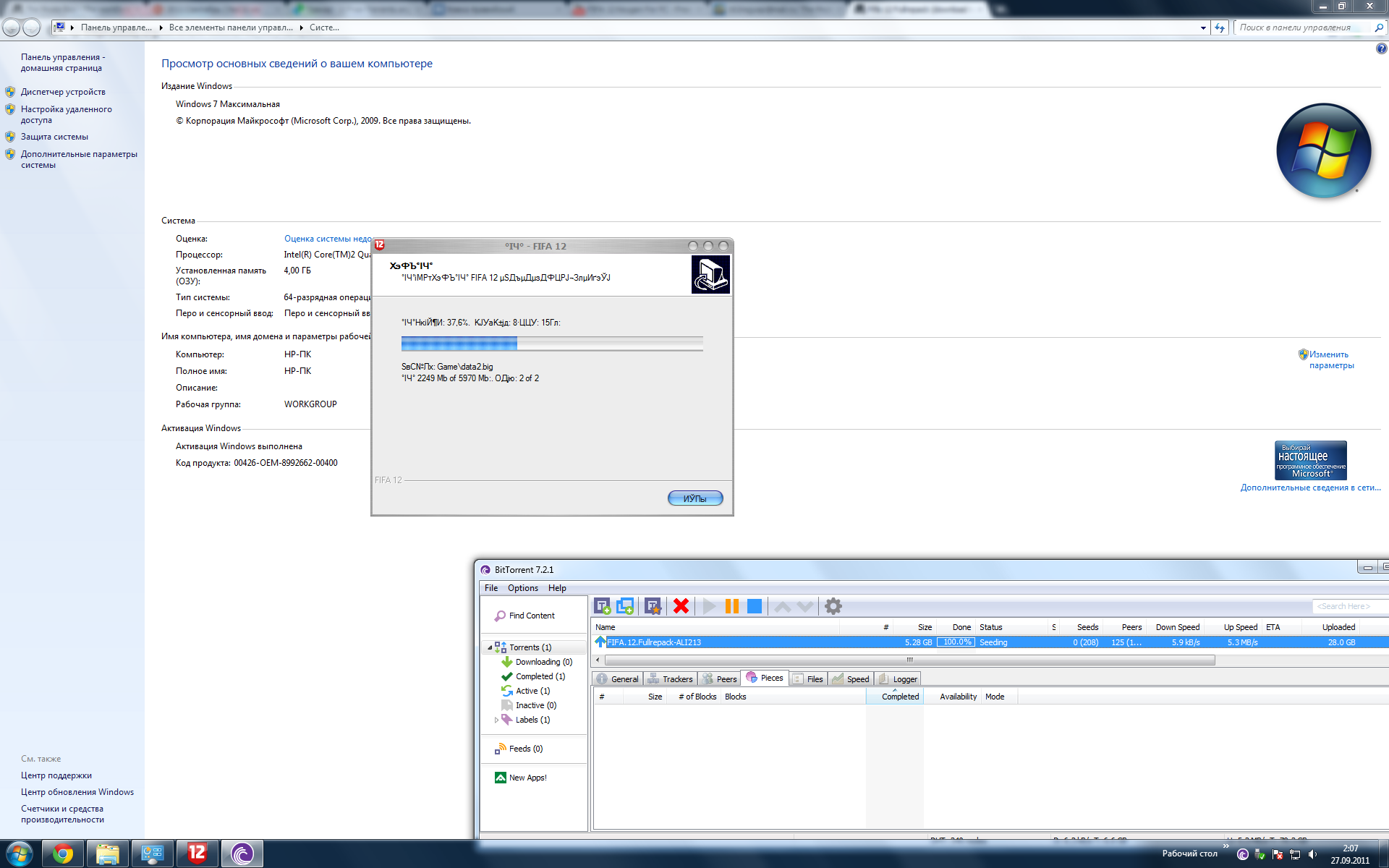The image size is (1389, 868).
Task: Go to Панель управления домашняя страница
Action: coord(63,62)
